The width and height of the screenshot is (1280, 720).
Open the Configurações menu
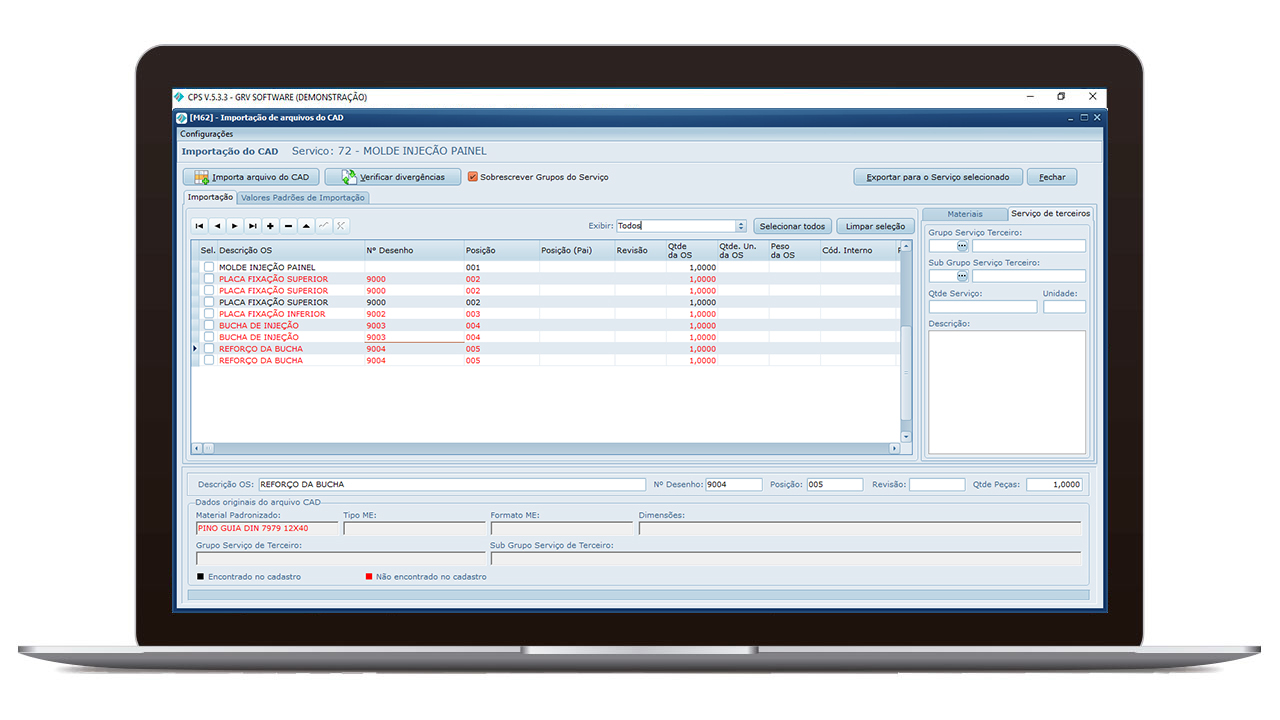point(206,134)
